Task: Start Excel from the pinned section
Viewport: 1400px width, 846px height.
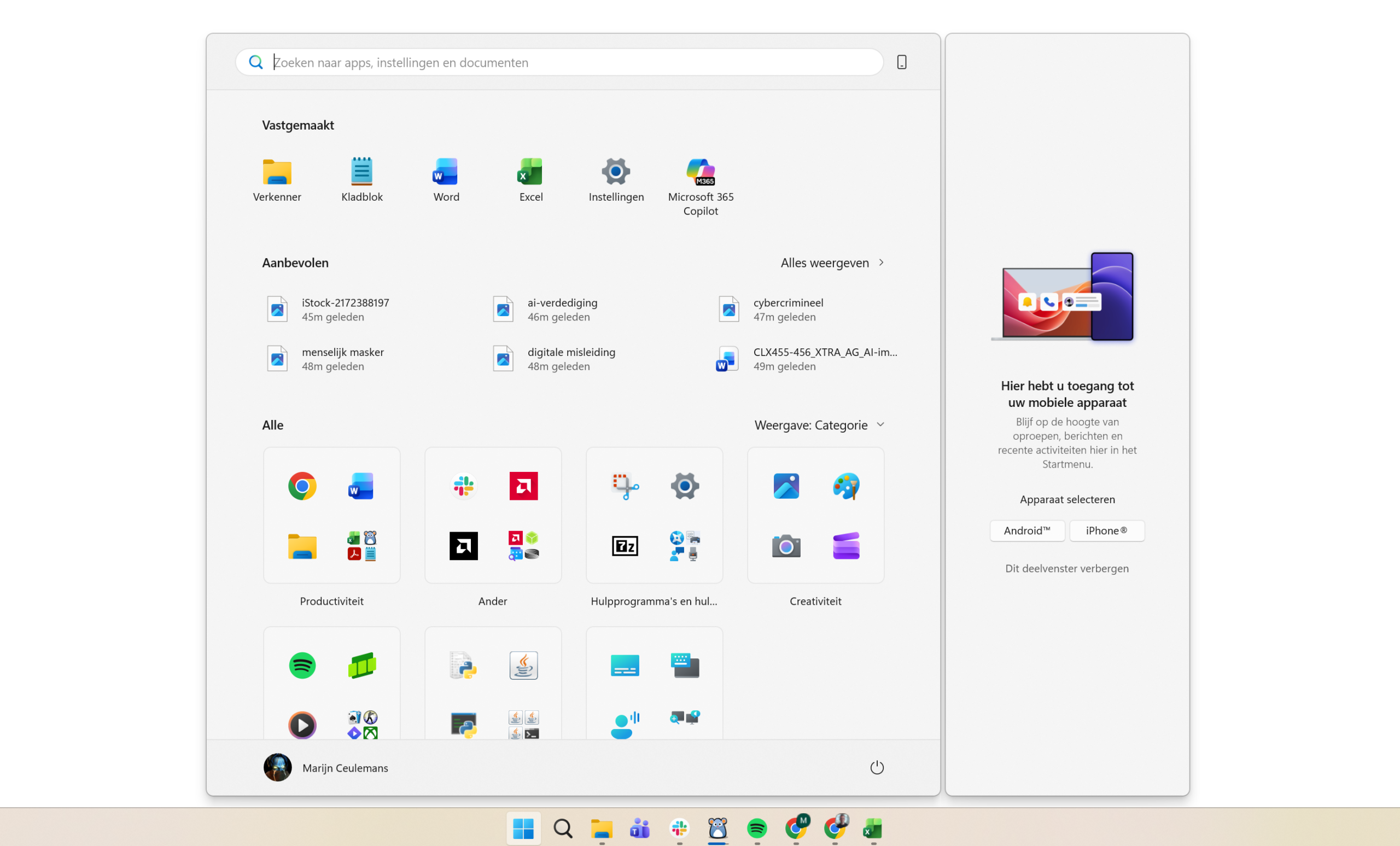Action: click(x=530, y=180)
